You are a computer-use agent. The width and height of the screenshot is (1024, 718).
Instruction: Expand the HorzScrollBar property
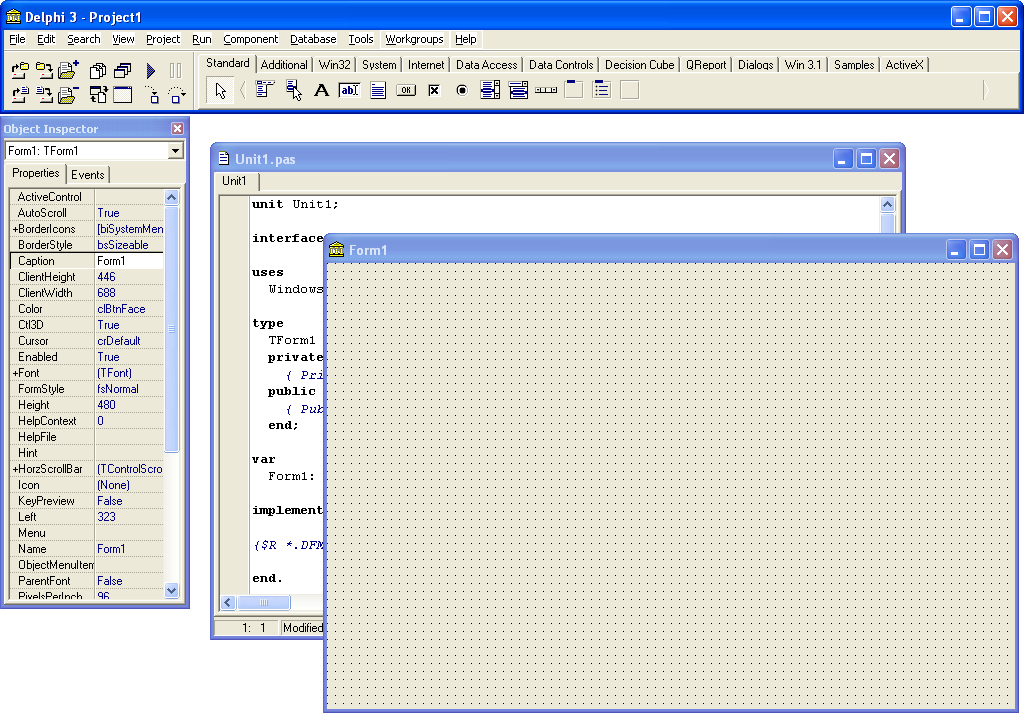pyautogui.click(x=14, y=469)
